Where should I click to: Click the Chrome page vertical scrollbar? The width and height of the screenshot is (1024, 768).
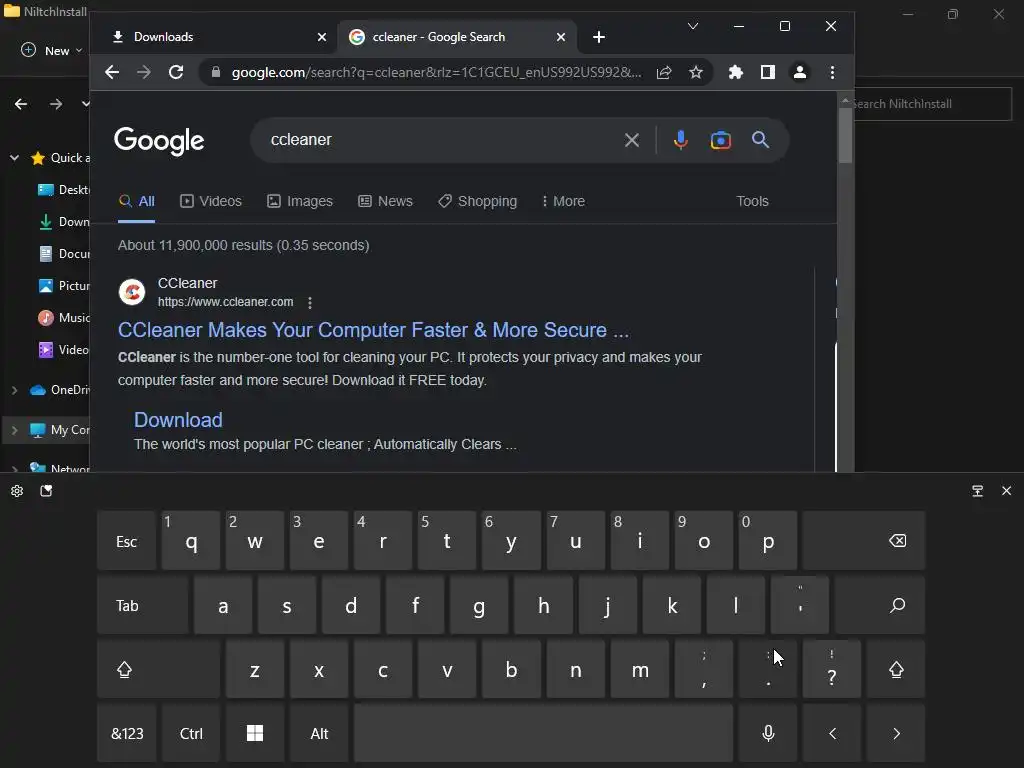click(x=845, y=135)
